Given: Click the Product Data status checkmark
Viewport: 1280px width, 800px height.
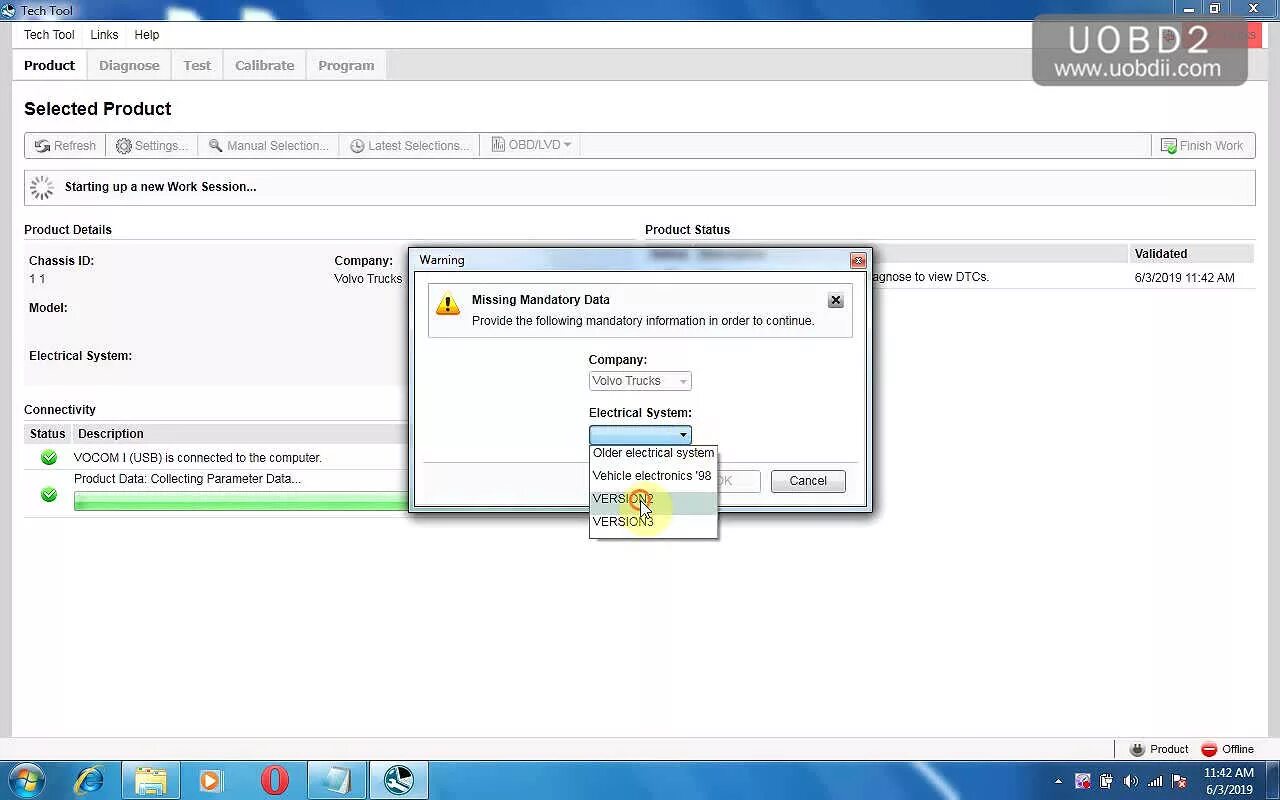Looking at the screenshot, I should (48, 494).
